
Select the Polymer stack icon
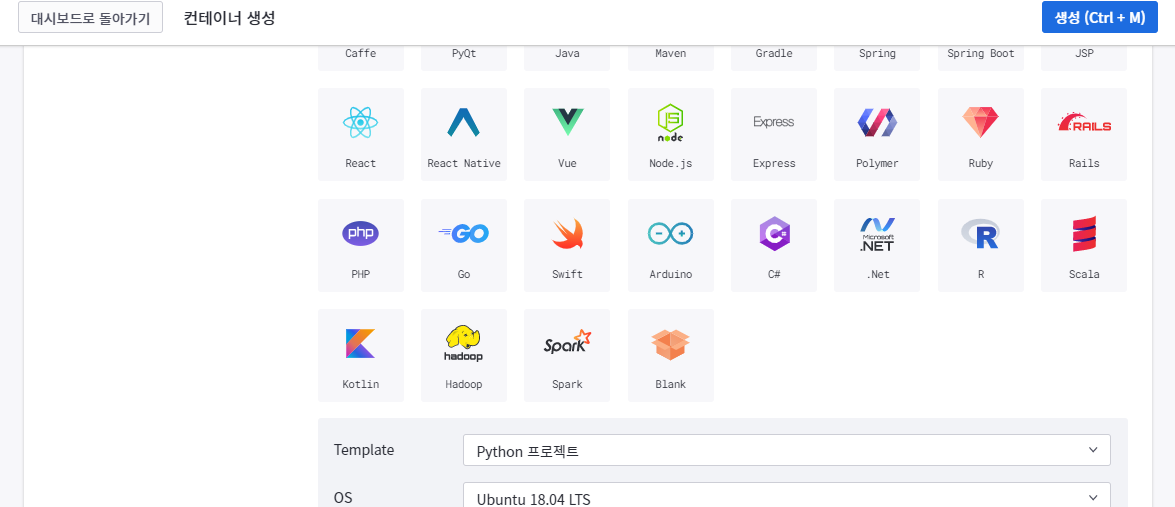coord(877,122)
